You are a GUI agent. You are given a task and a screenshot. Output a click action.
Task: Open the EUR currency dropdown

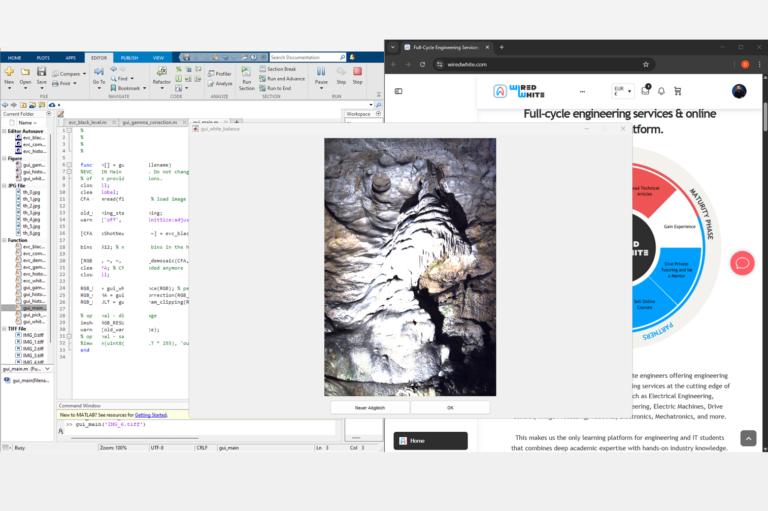tap(623, 91)
